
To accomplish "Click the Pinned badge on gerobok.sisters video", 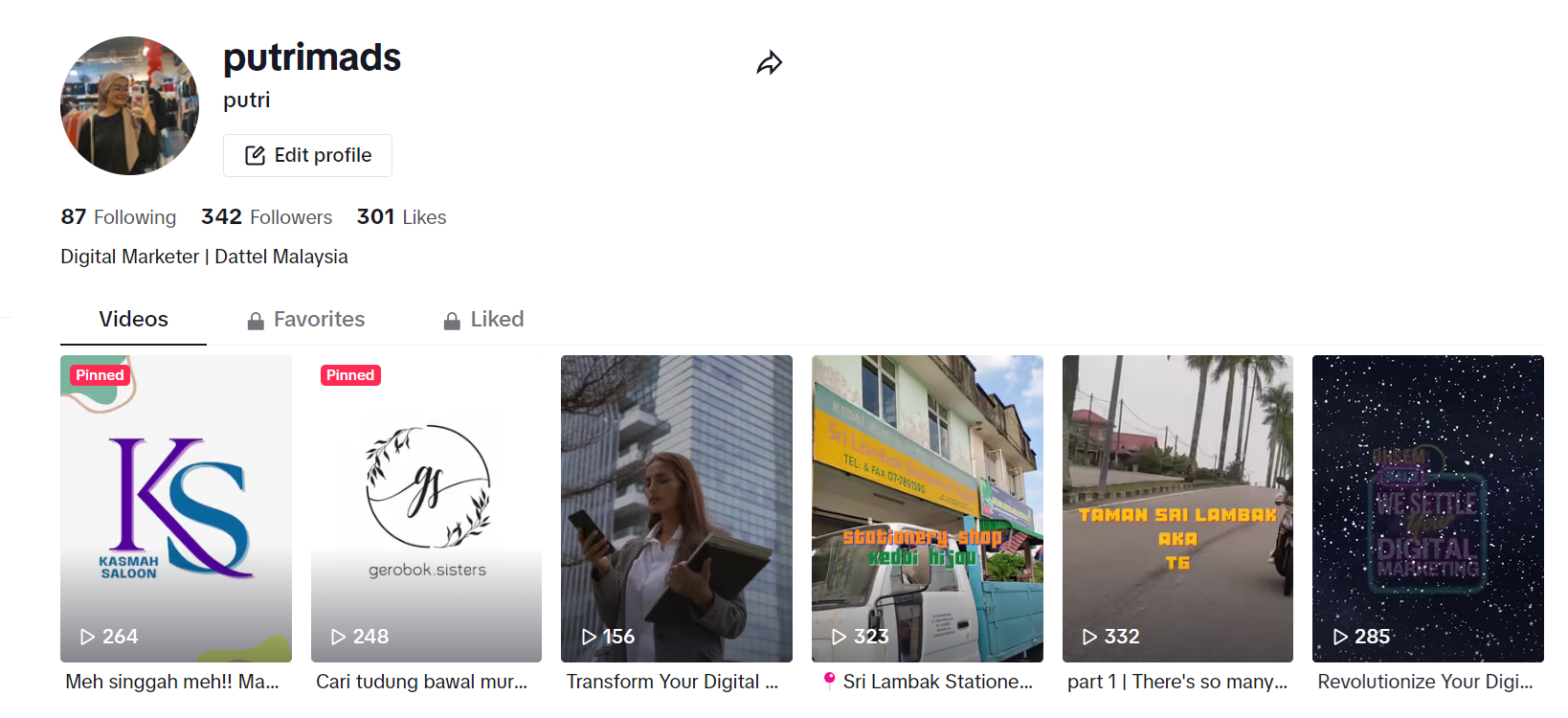I will tap(350, 375).
